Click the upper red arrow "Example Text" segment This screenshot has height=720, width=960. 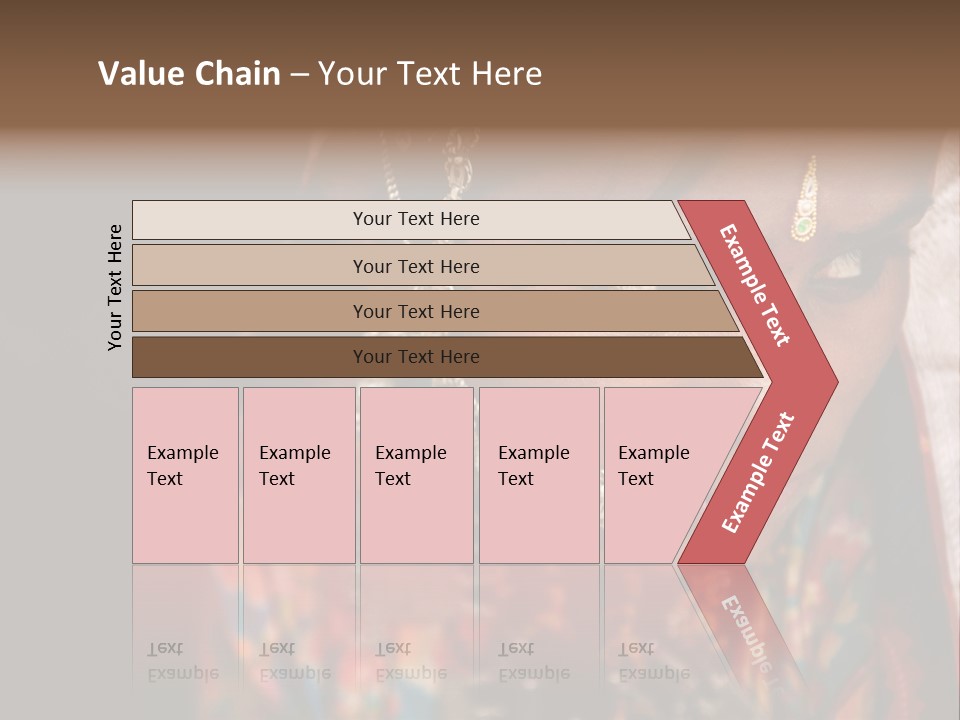(756, 286)
